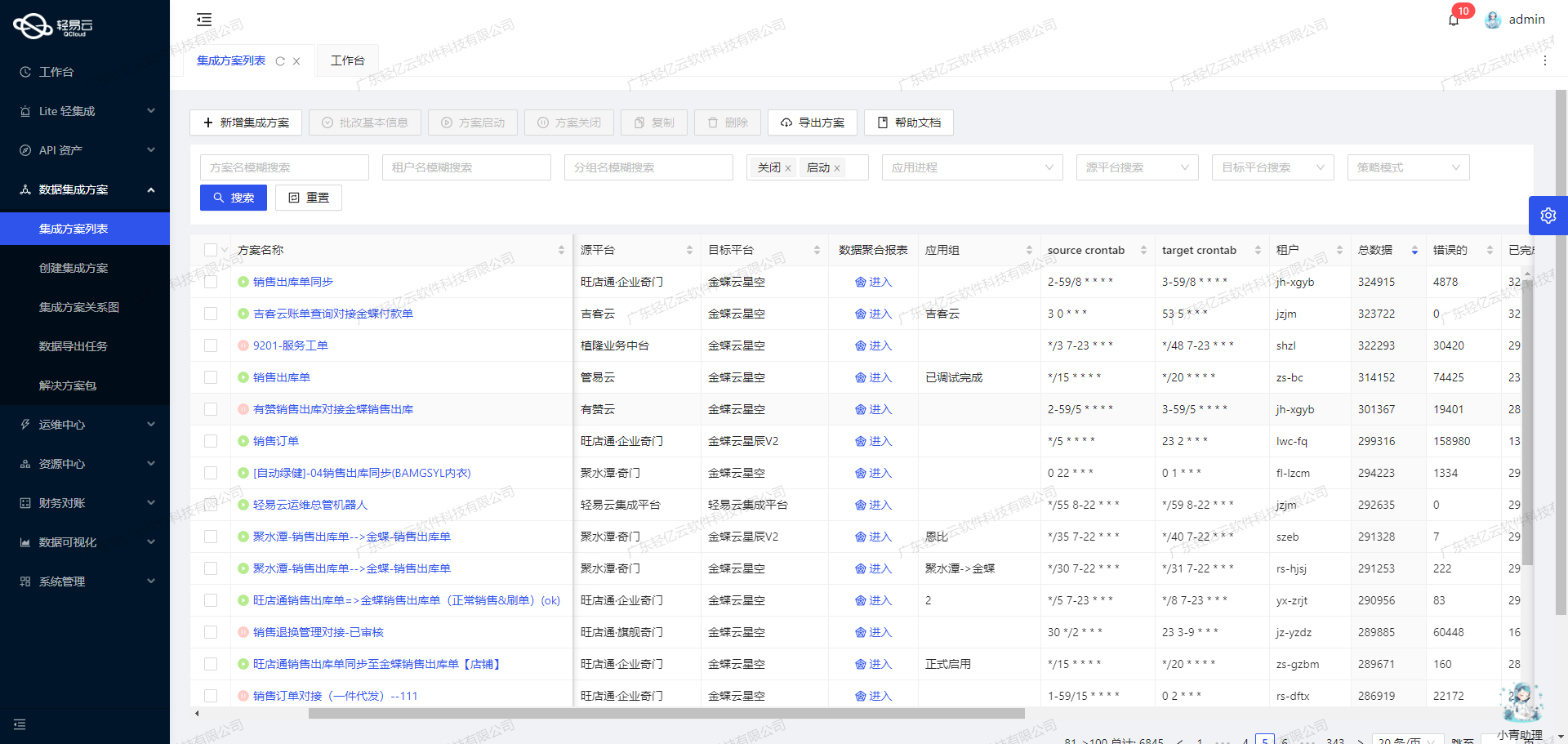Remove the 关闭 filter tag
1568x744 pixels.
click(788, 168)
